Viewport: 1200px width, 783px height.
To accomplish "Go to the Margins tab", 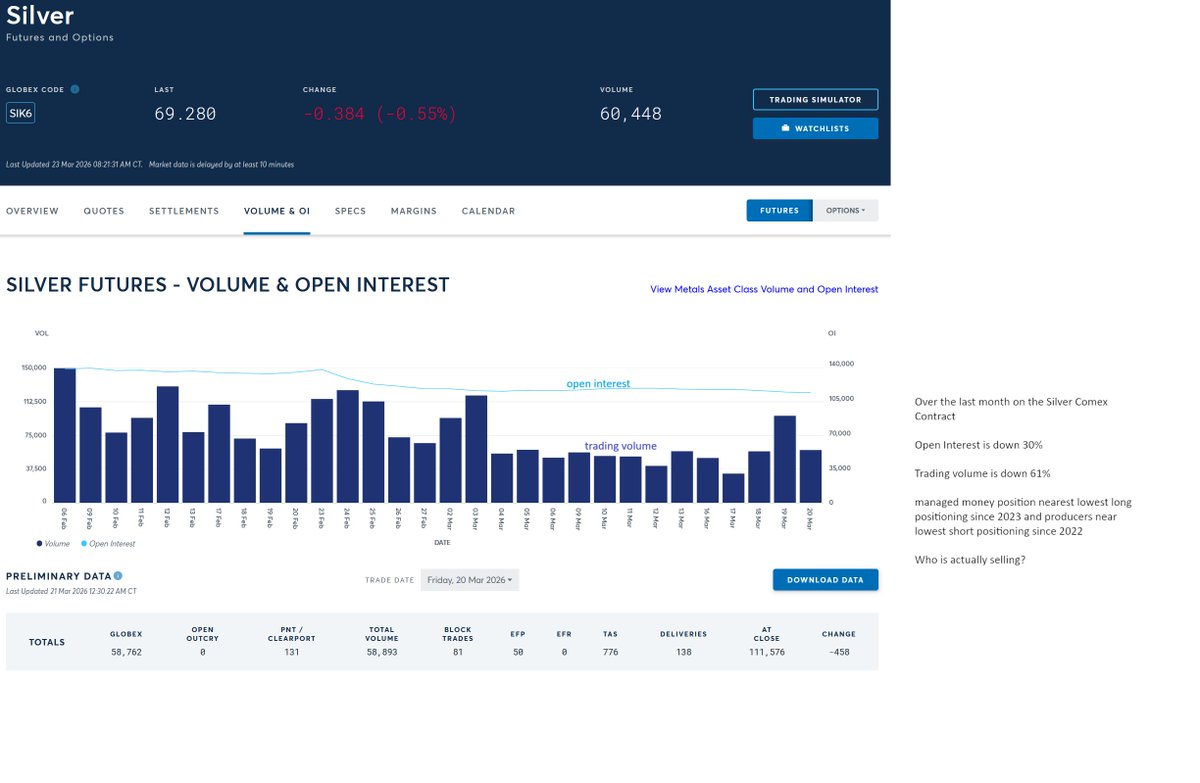I will click(x=414, y=211).
